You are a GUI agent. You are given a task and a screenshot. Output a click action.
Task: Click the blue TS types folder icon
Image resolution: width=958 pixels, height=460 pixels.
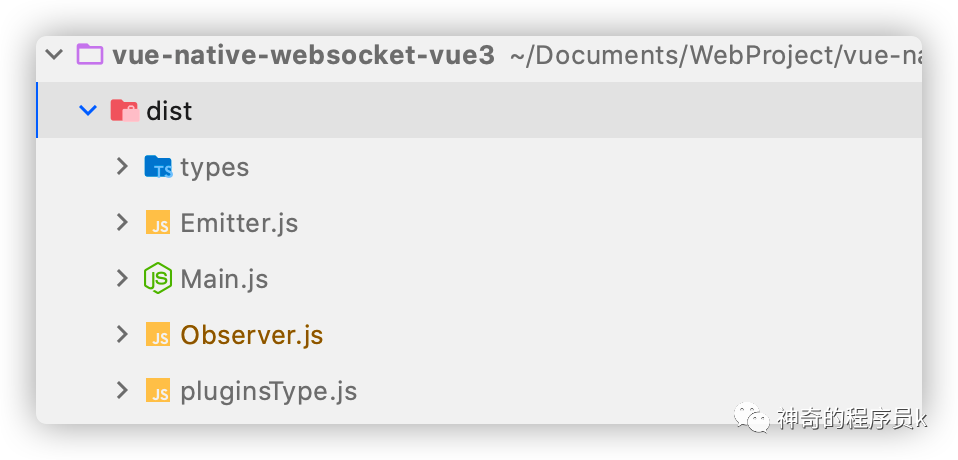click(158, 166)
